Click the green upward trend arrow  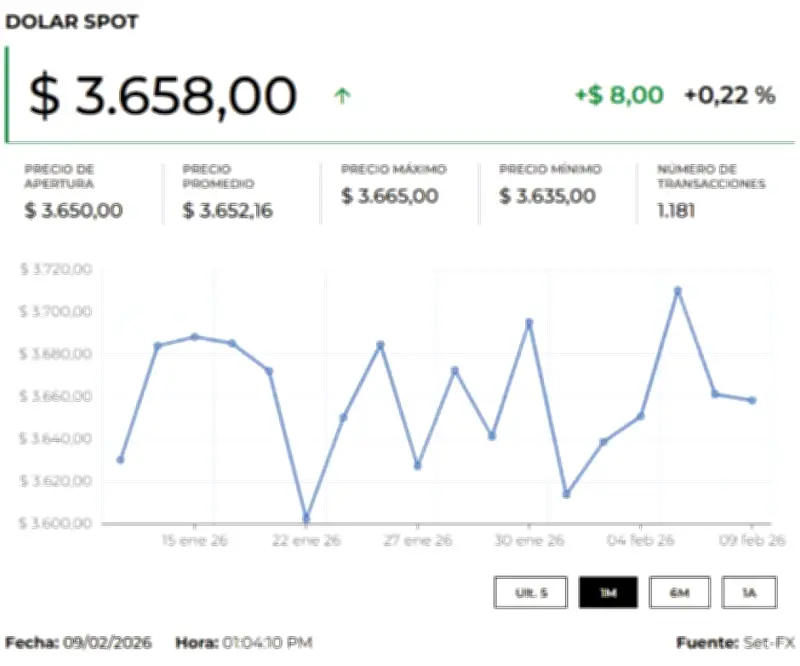tap(343, 96)
